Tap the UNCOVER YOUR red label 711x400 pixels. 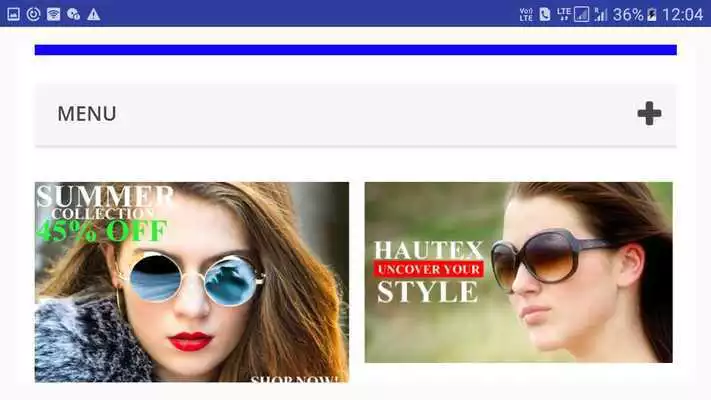pos(429,269)
